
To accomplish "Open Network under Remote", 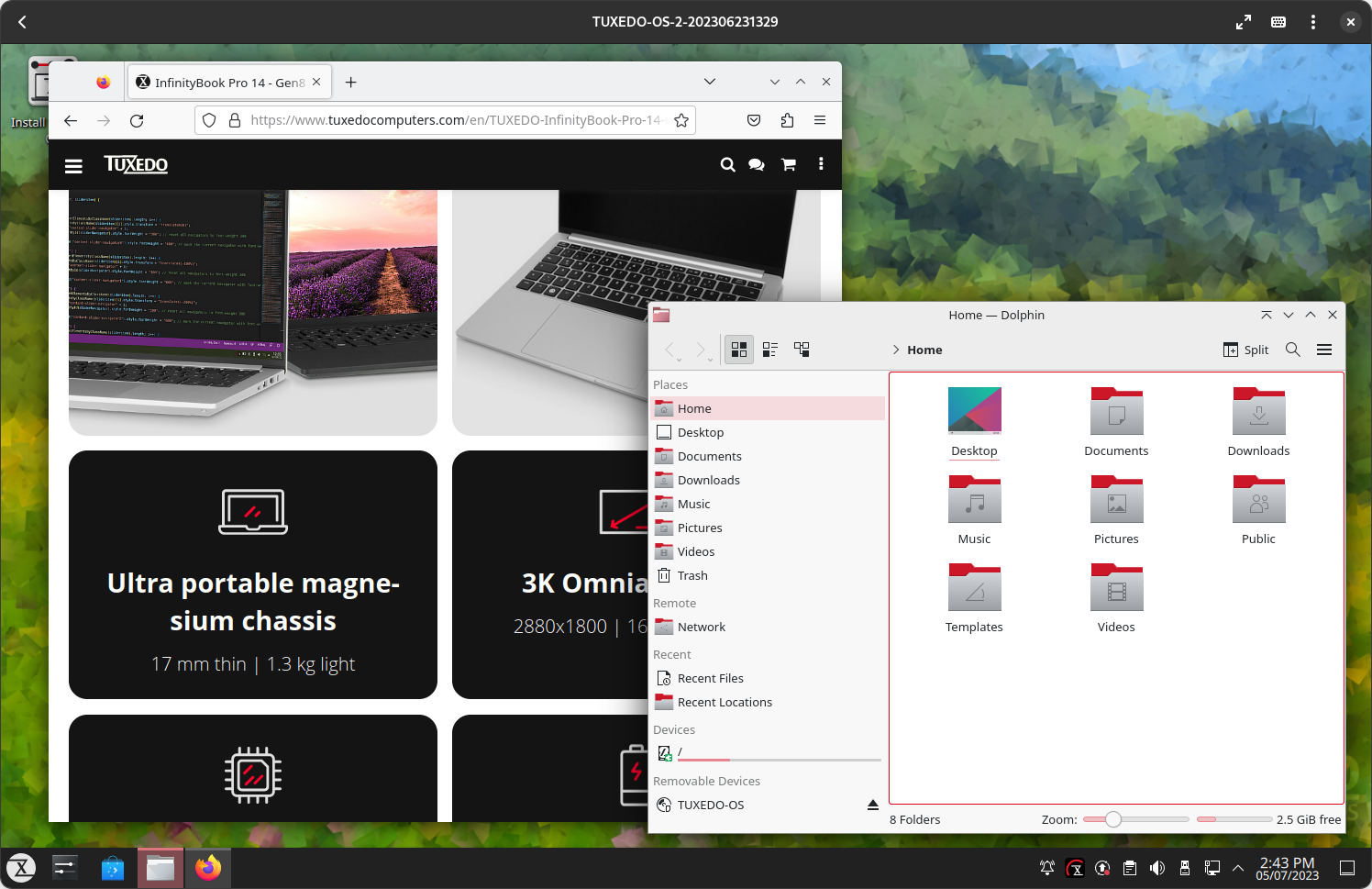I will pos(768,627).
